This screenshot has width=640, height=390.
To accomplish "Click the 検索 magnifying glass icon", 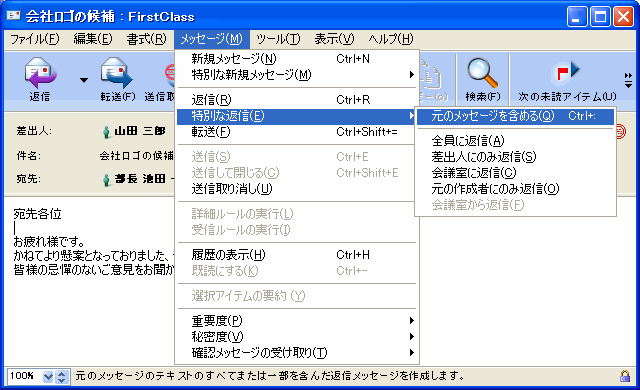I will click(x=482, y=73).
